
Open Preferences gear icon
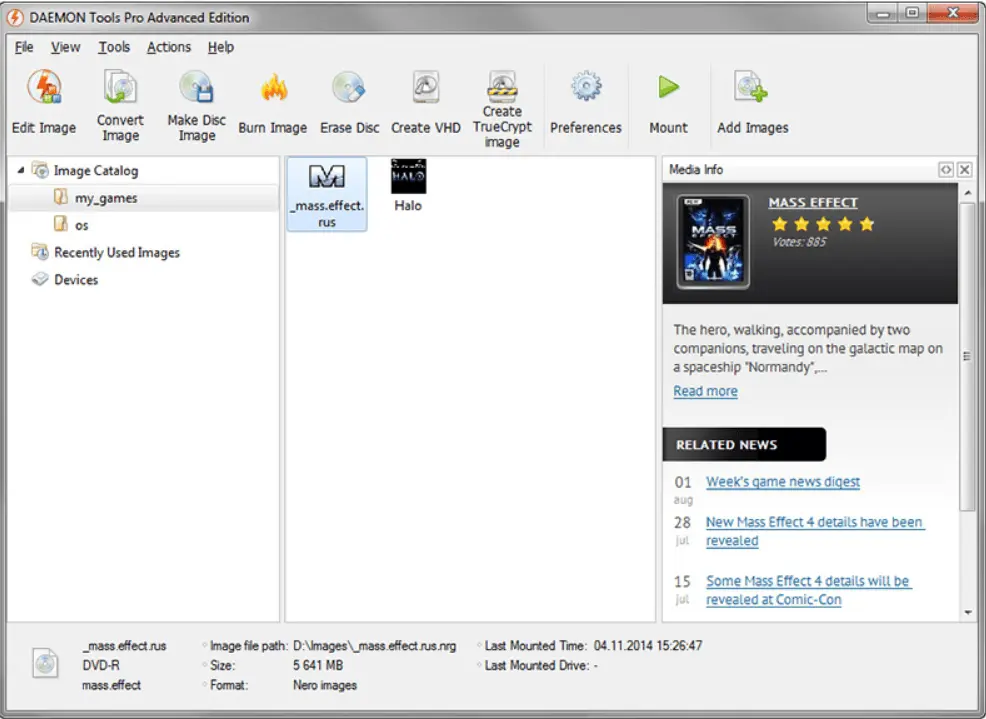coord(585,88)
